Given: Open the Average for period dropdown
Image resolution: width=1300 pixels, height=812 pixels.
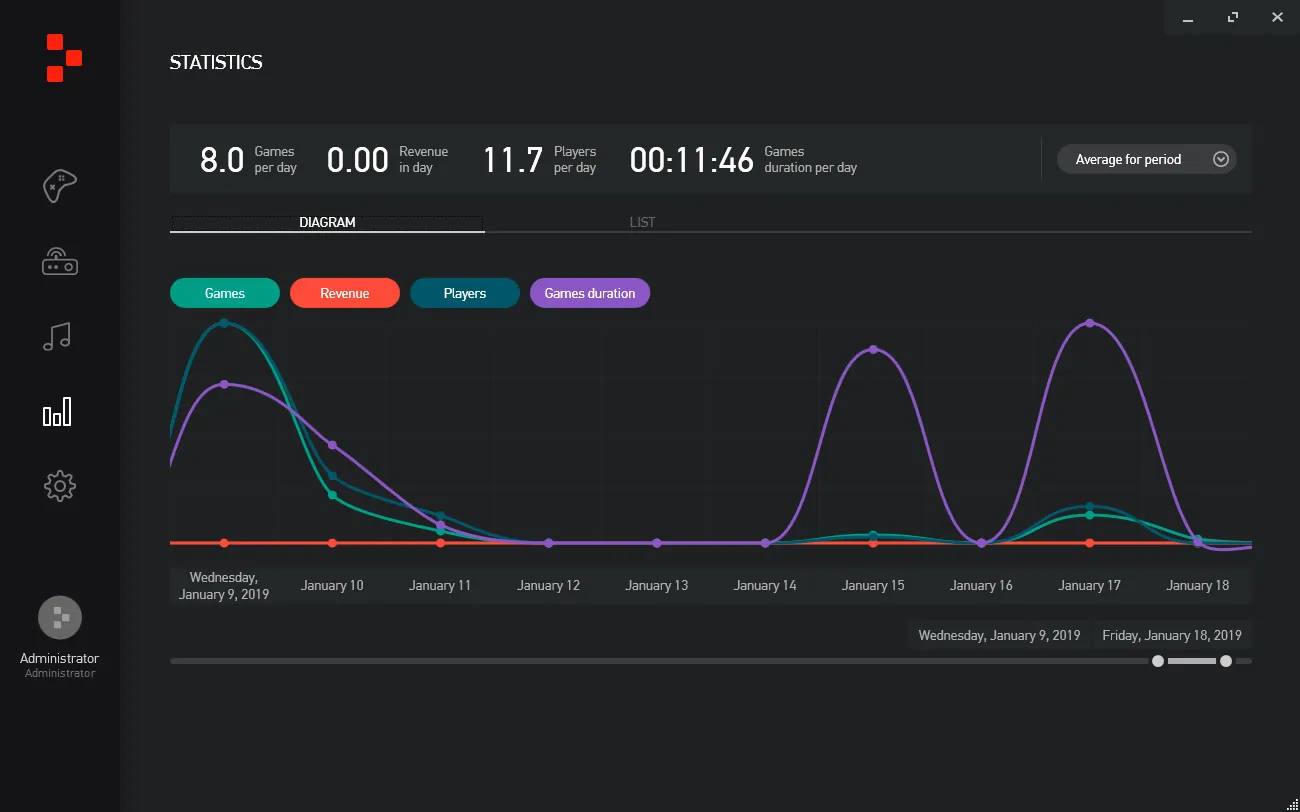Looking at the screenshot, I should point(1147,159).
